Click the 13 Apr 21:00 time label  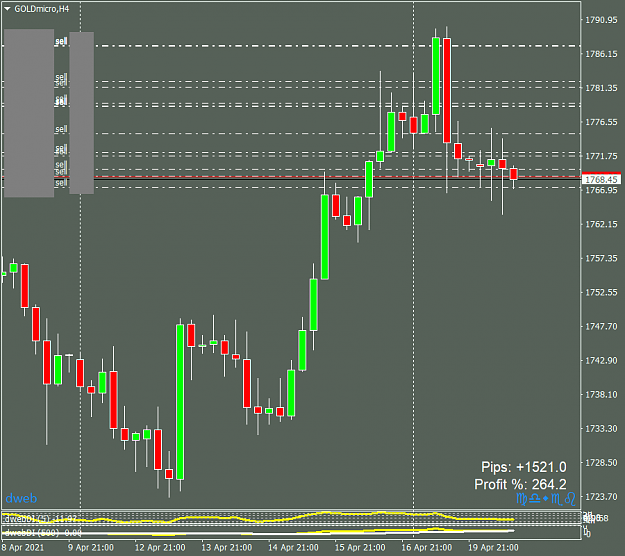(x=226, y=548)
